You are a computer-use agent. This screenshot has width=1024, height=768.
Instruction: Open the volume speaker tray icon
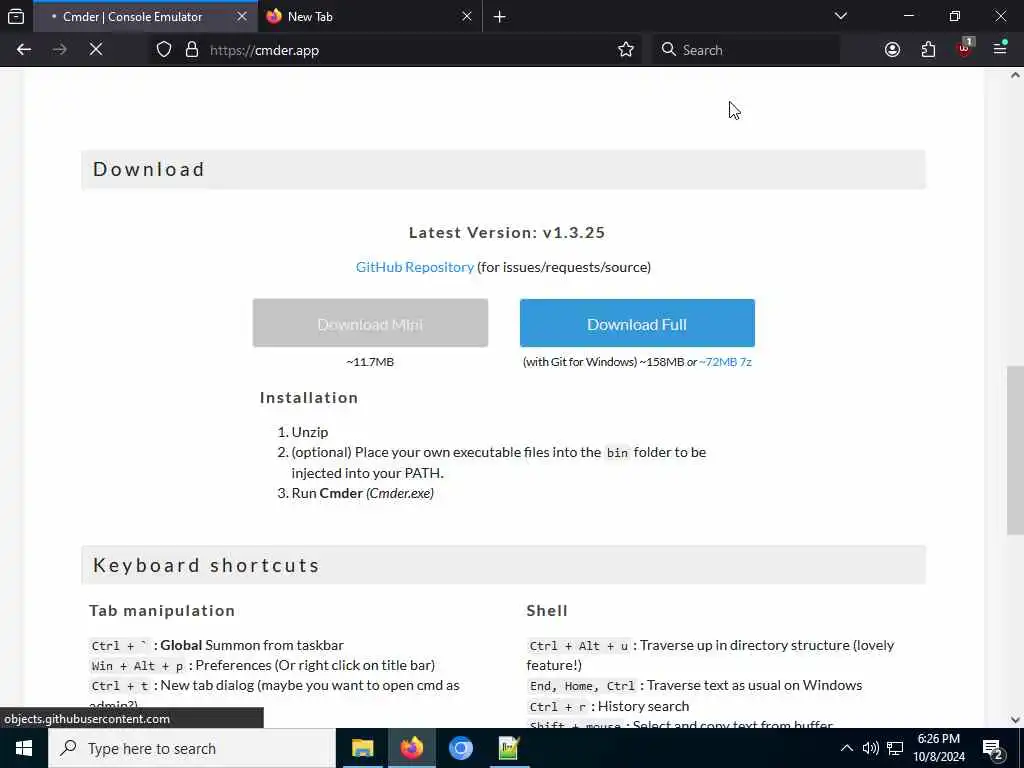[871, 748]
